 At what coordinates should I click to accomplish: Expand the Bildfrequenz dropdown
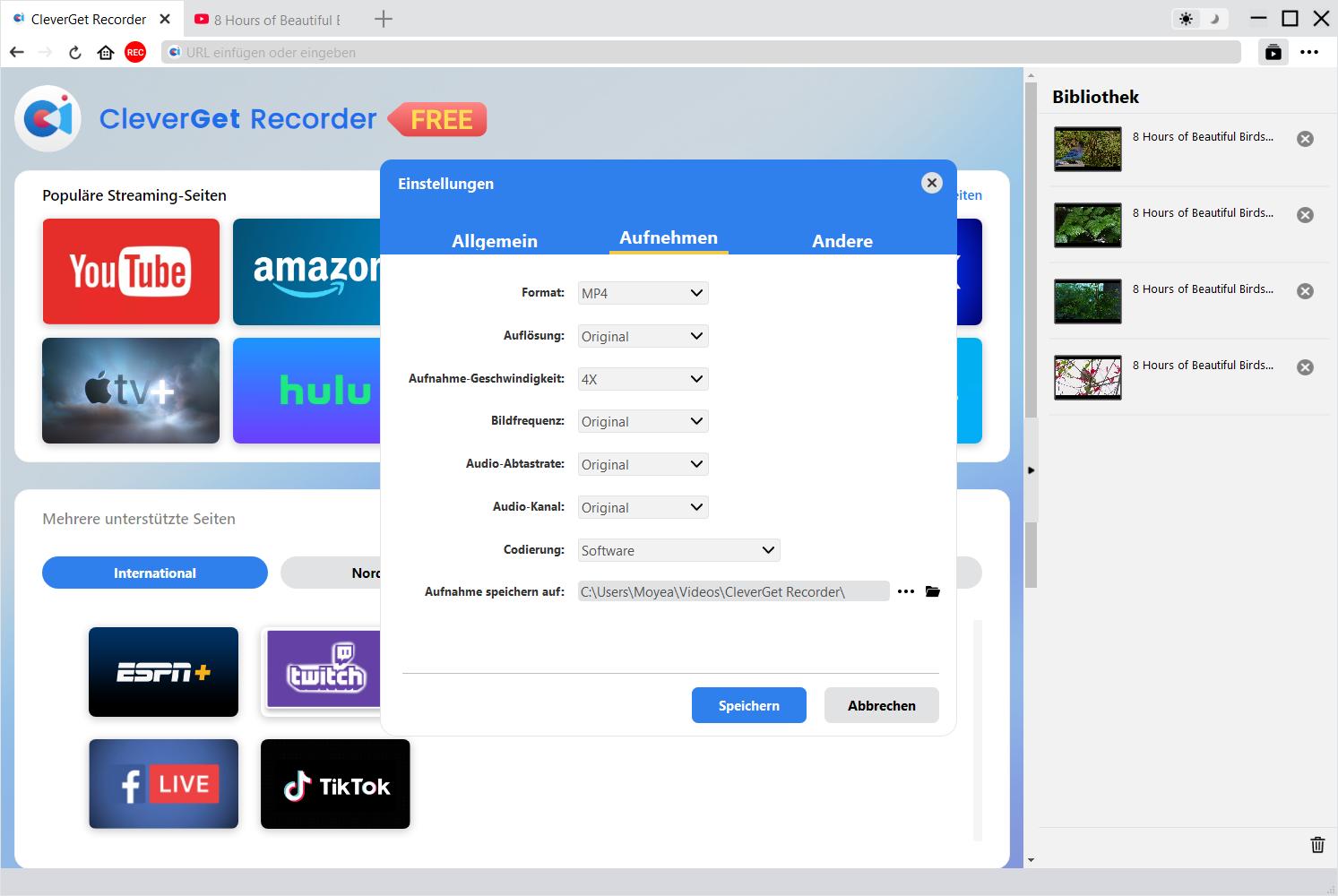[x=643, y=421]
